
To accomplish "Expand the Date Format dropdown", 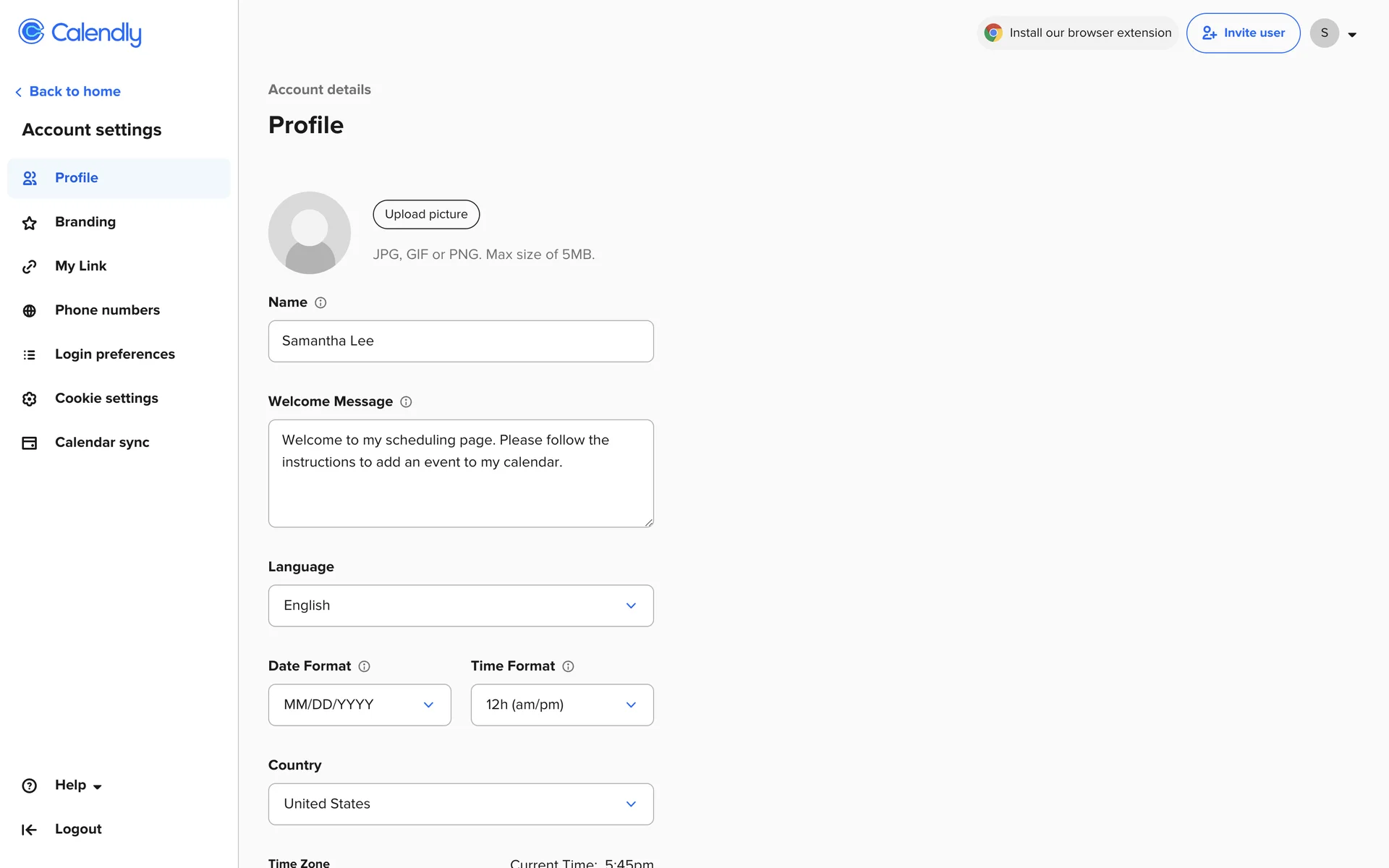I will pos(360,705).
